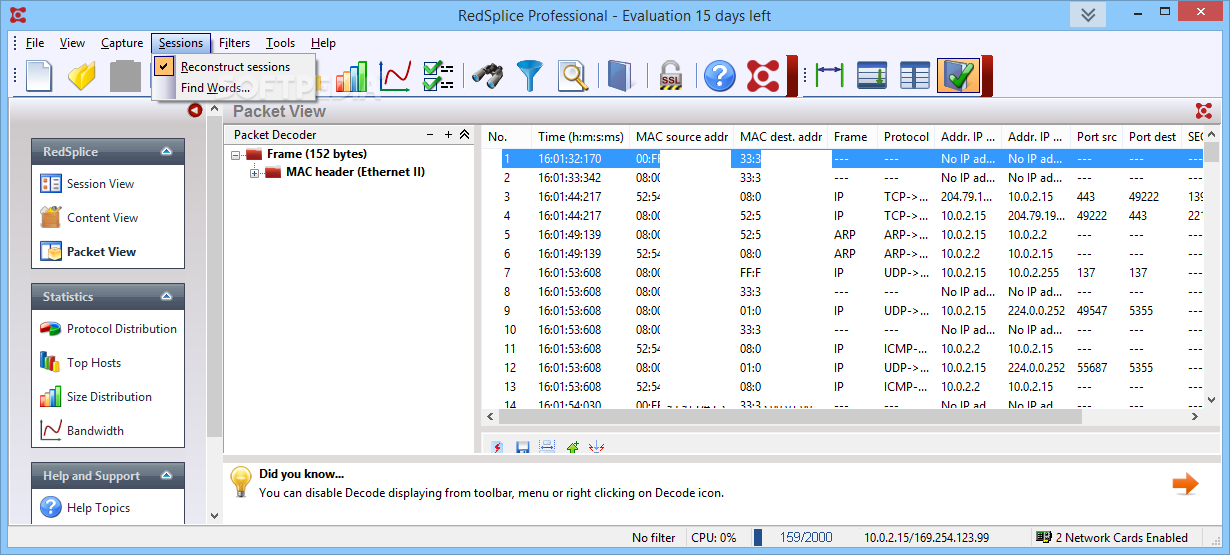
Task: Open the View menu
Action: point(72,43)
